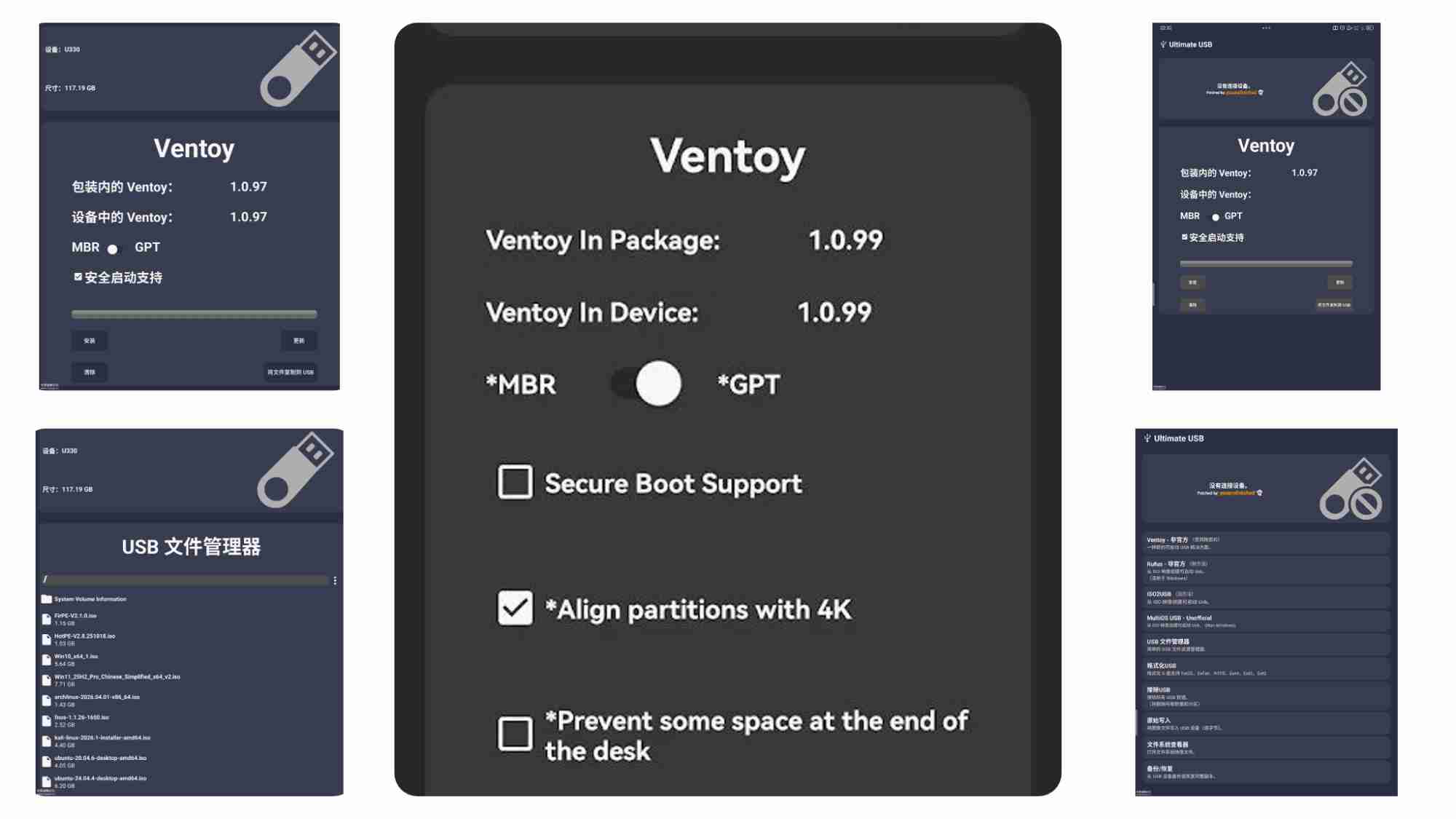1456x819 pixels.
Task: Click the USB drive icon above USB 文件管理器
Action: click(x=295, y=470)
